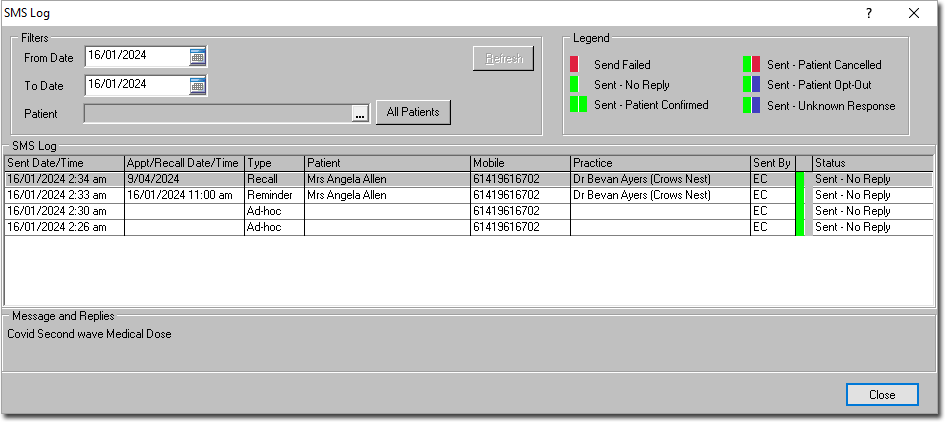Sort by Sent Date/Time column header
Image resolution: width=945 pixels, height=422 pixels.
coord(64,163)
